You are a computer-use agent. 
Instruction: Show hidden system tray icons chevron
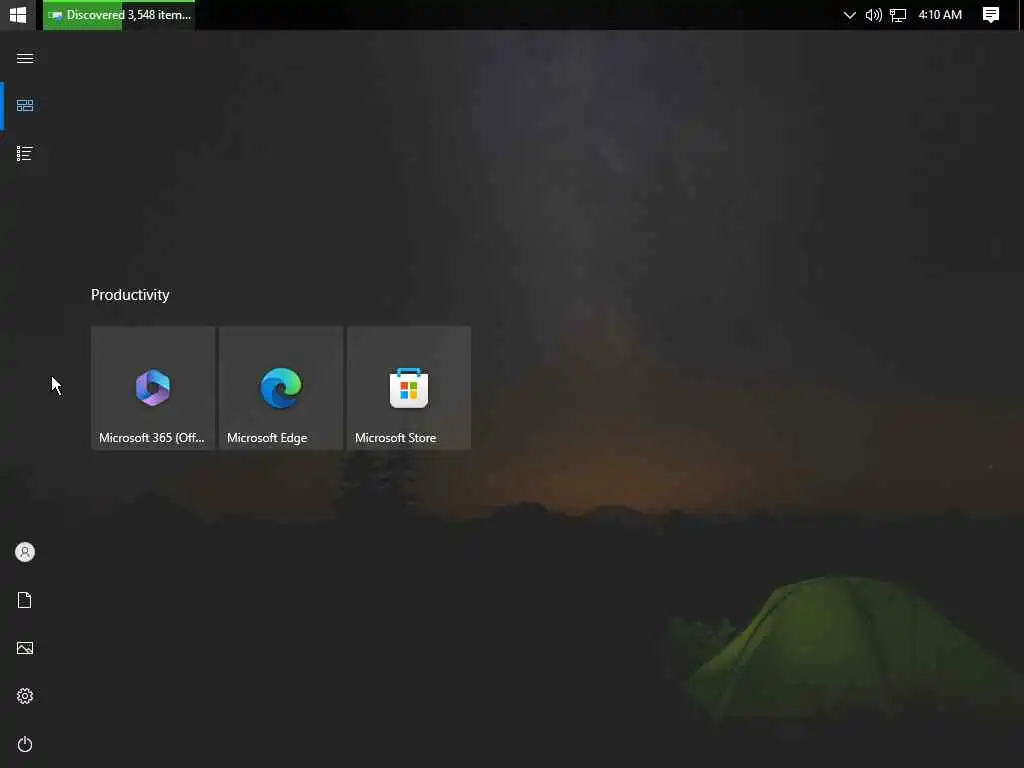point(849,15)
